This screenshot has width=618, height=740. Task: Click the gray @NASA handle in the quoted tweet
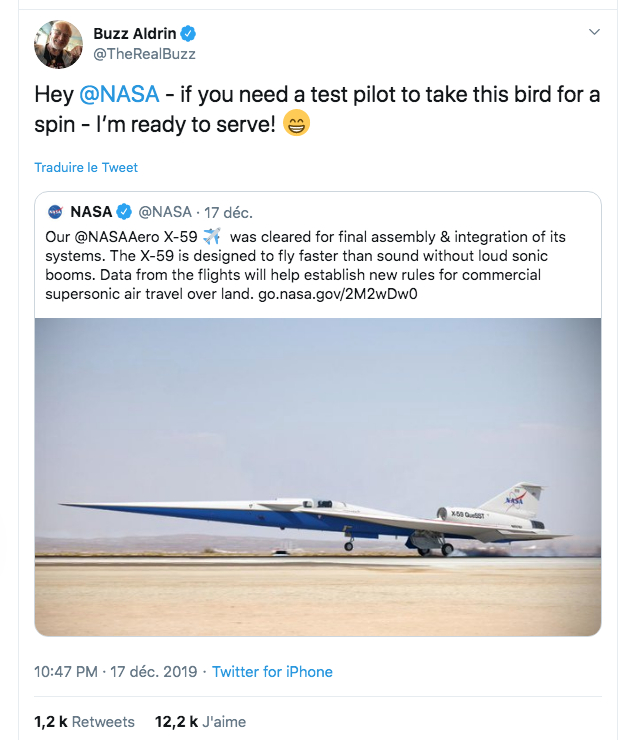point(164,212)
